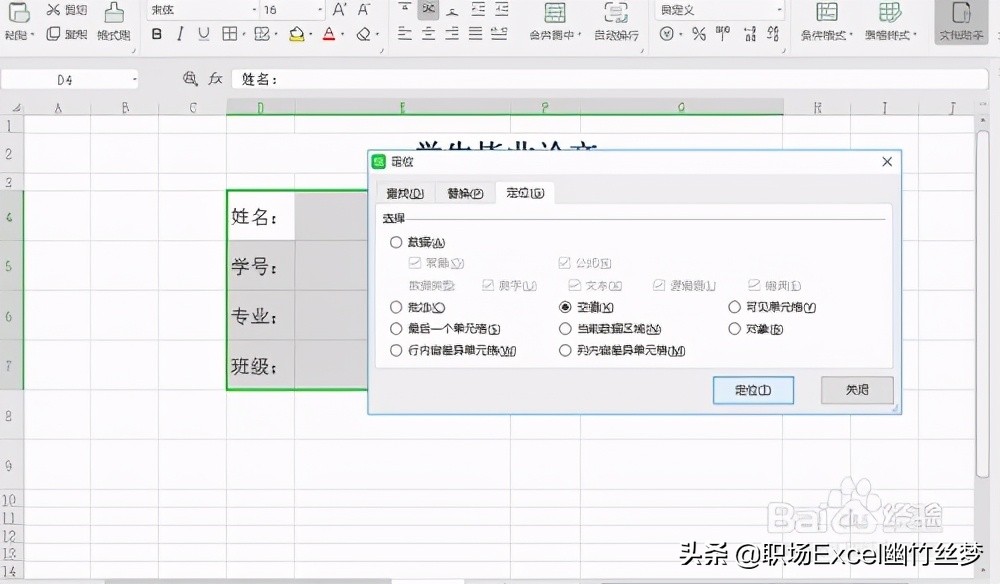Click the 定位 confirm button
Image resolution: width=1000 pixels, height=584 pixels.
(x=753, y=391)
